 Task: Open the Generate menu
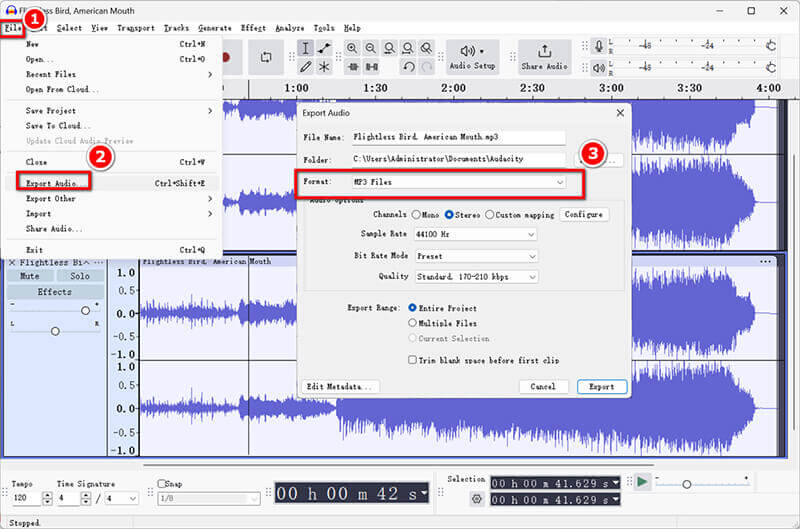215,28
